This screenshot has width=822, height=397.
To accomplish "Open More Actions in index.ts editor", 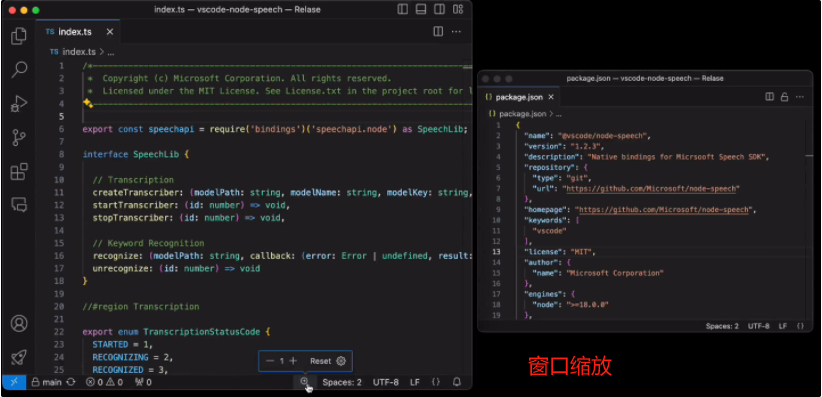I will click(456, 31).
